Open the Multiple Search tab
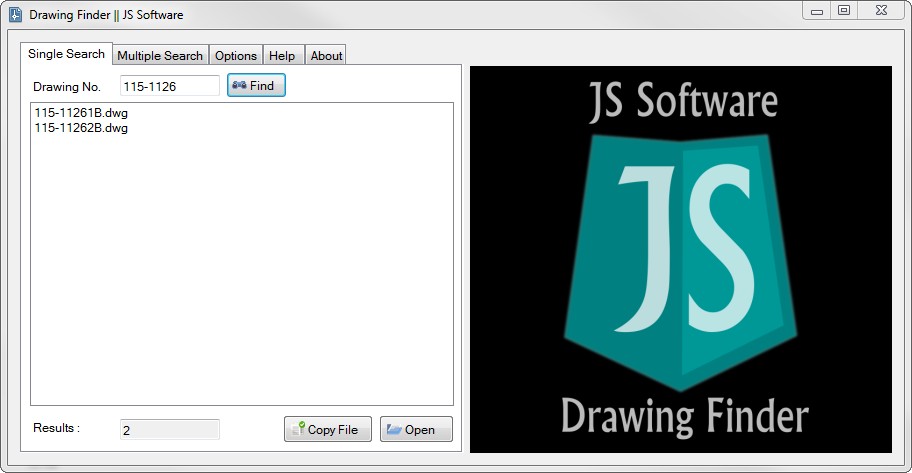 (160, 55)
